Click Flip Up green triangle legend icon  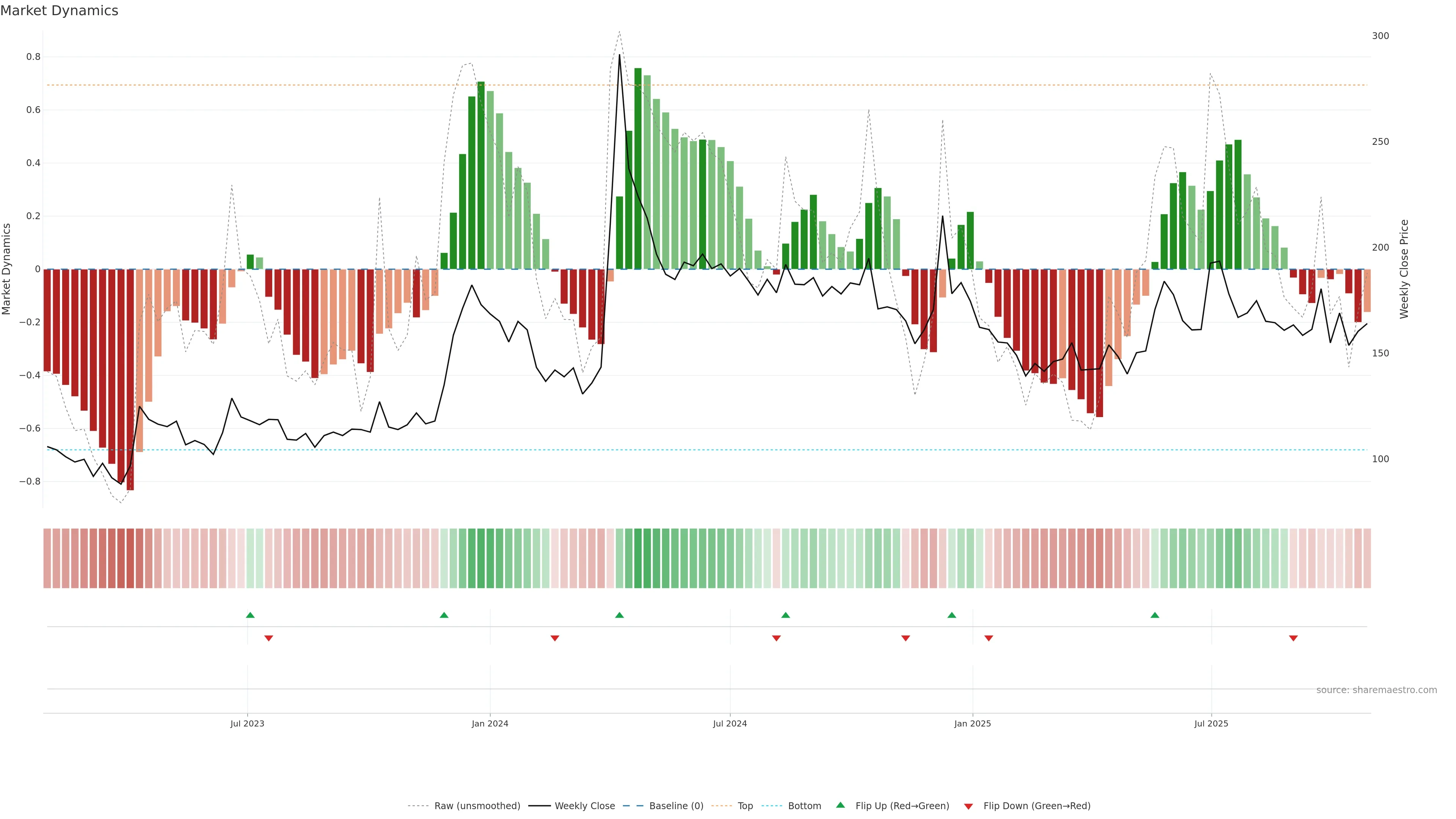click(x=841, y=805)
